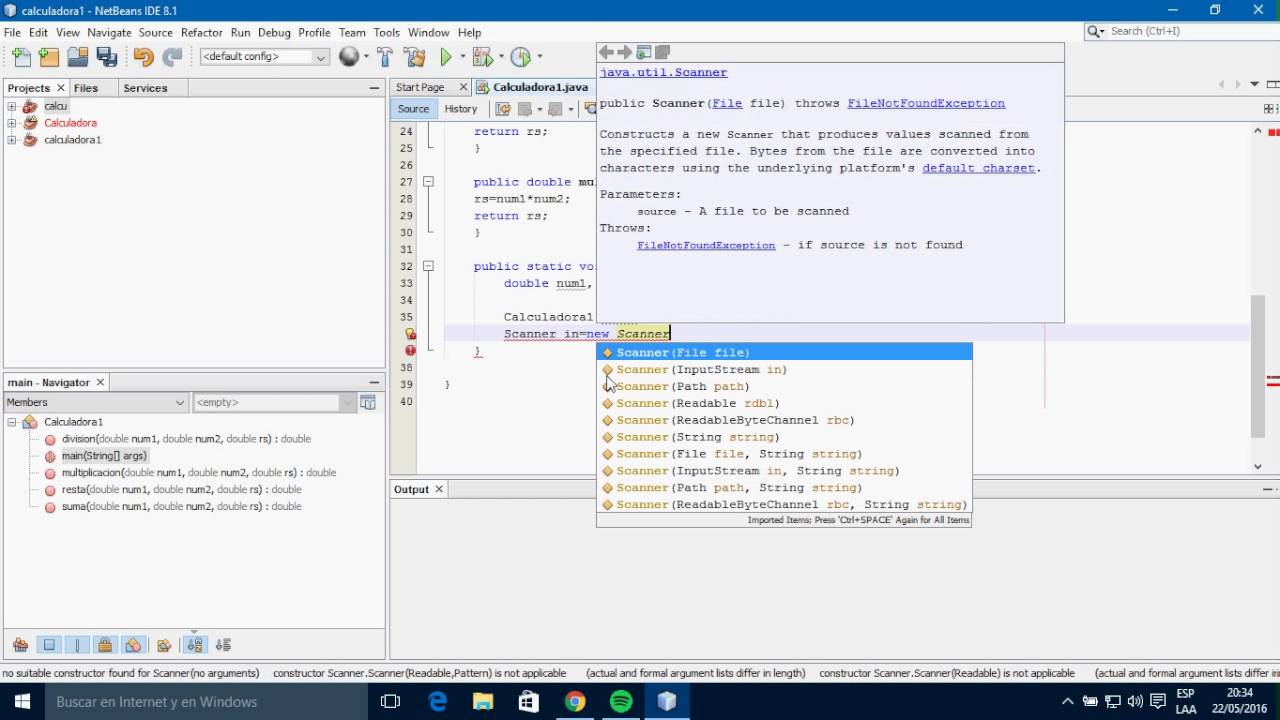This screenshot has width=1280, height=720.
Task: Follow the File type link in constructor signature
Action: click(x=726, y=103)
